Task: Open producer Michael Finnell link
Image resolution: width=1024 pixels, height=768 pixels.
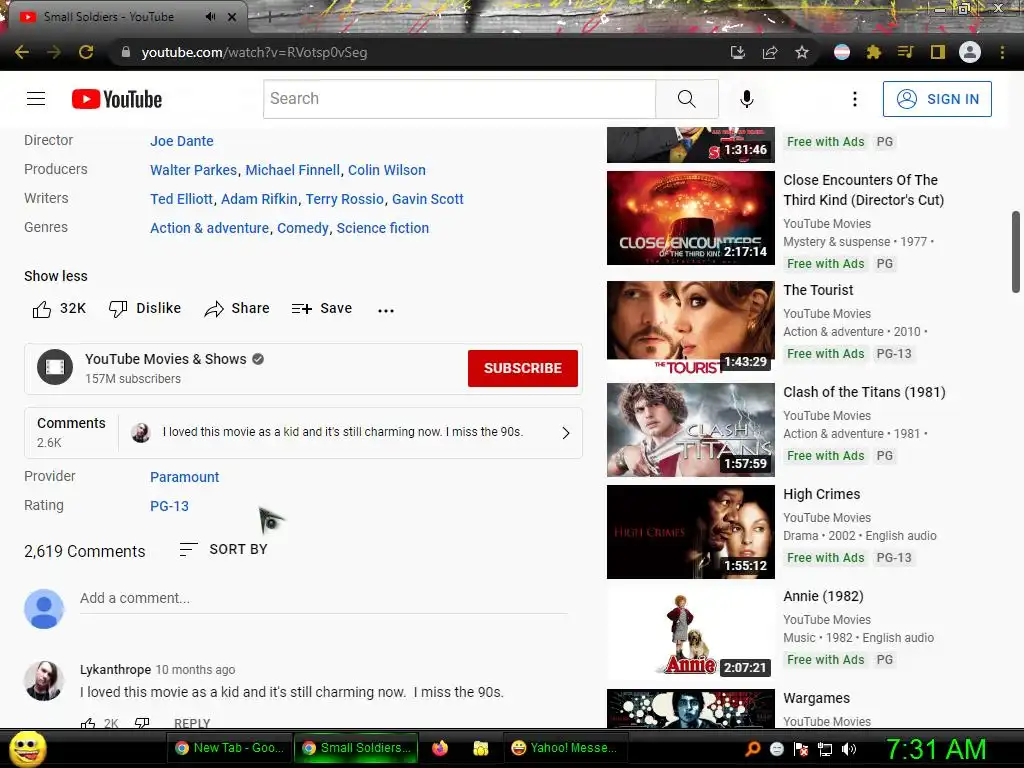Action: click(x=293, y=170)
